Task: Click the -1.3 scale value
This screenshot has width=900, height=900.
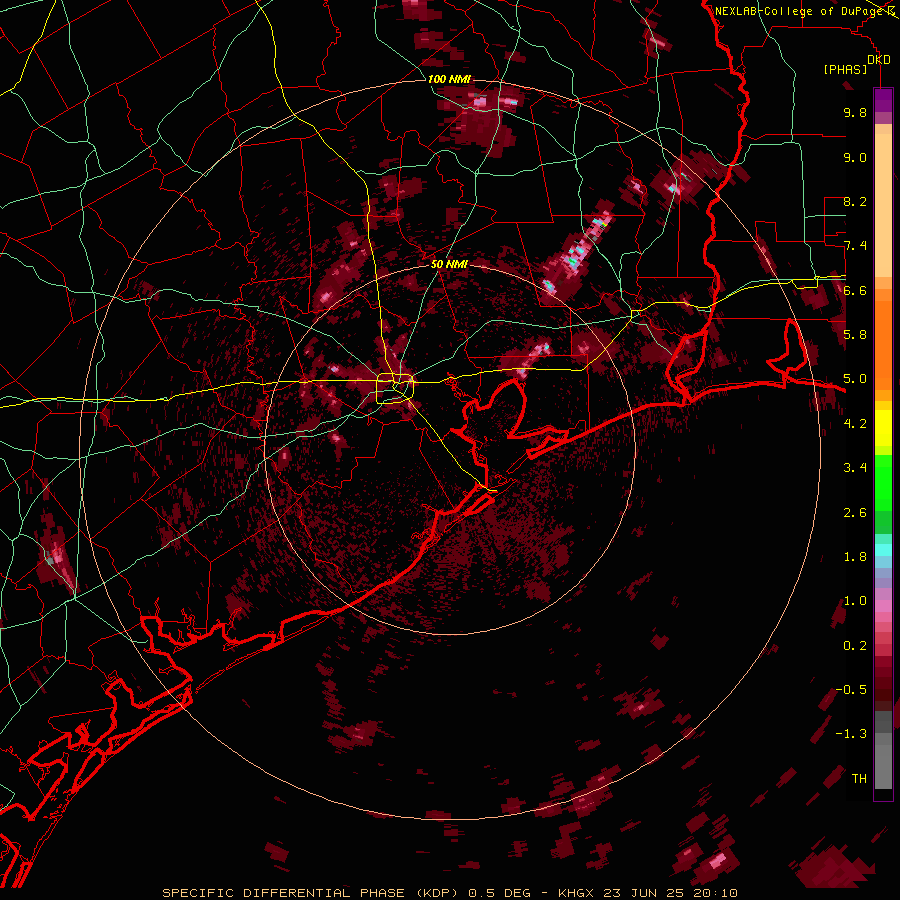Action: coord(851,735)
